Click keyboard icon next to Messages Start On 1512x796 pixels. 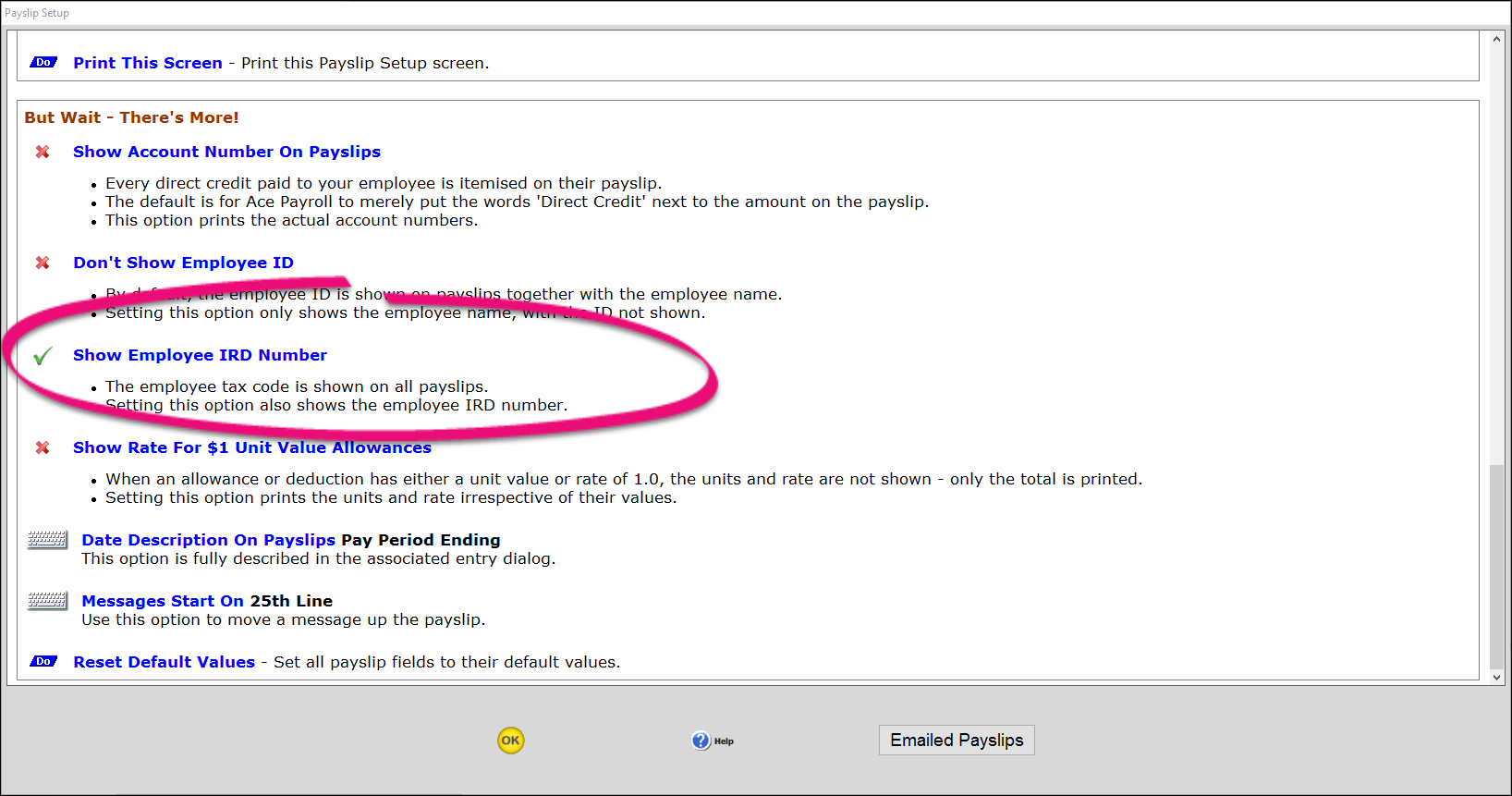(x=47, y=601)
